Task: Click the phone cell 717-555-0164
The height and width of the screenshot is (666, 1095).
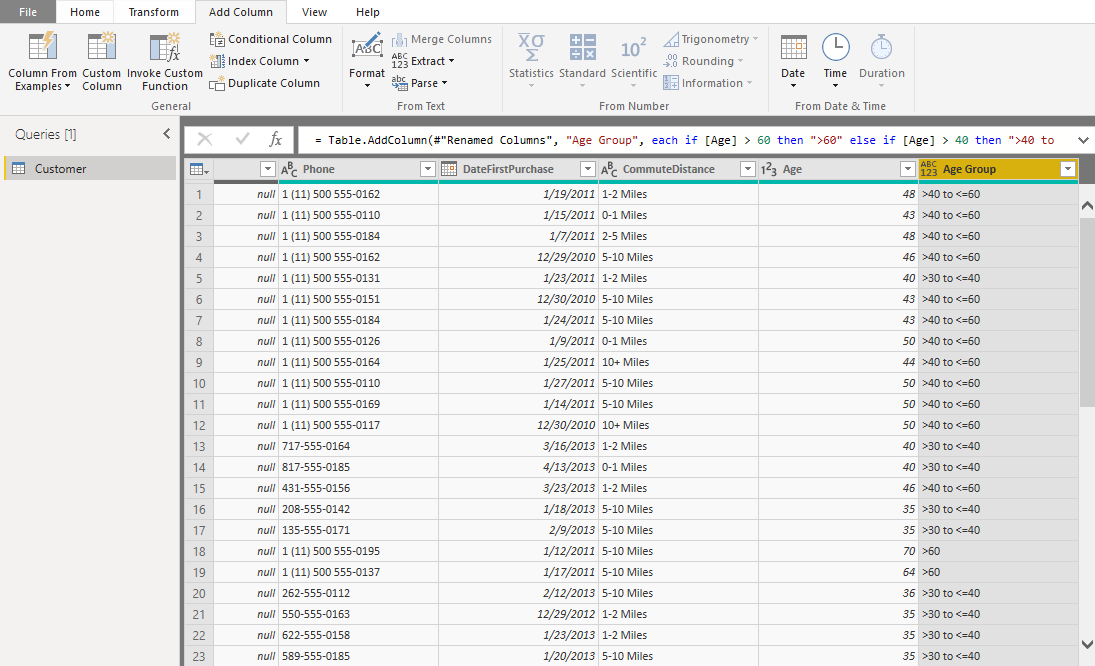Action: pyautogui.click(x=358, y=446)
